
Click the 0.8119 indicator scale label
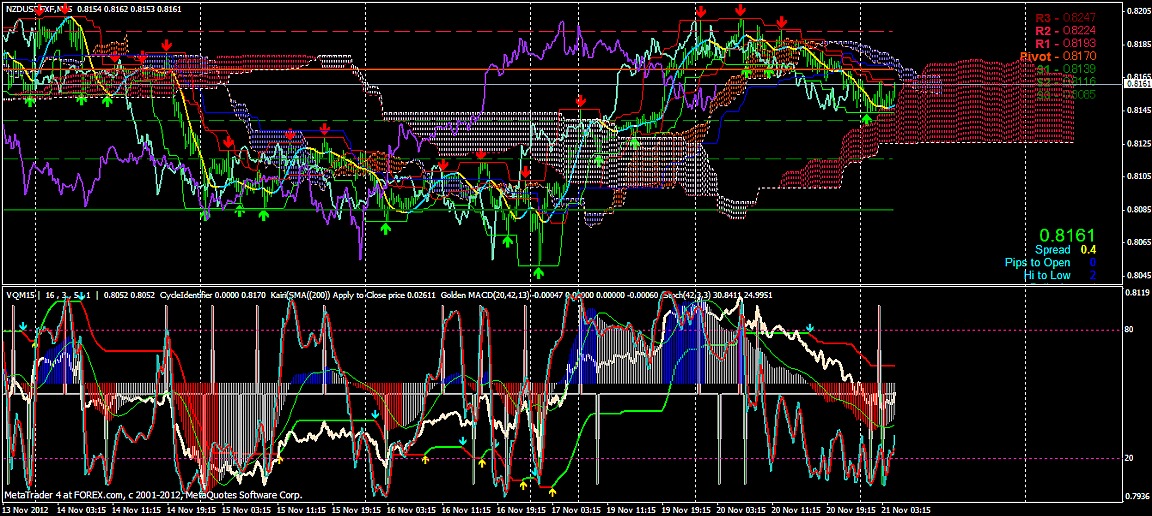pyautogui.click(x=1137, y=292)
